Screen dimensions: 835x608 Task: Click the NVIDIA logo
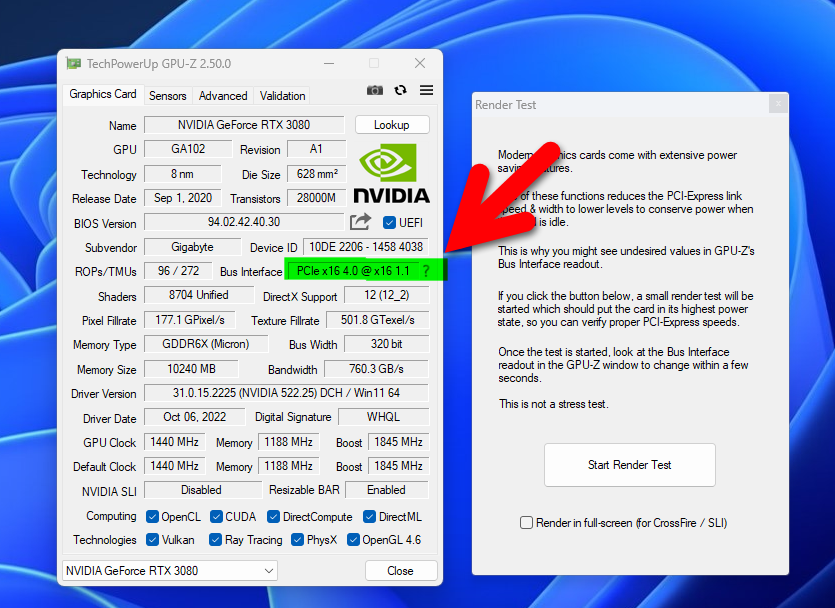tap(391, 174)
